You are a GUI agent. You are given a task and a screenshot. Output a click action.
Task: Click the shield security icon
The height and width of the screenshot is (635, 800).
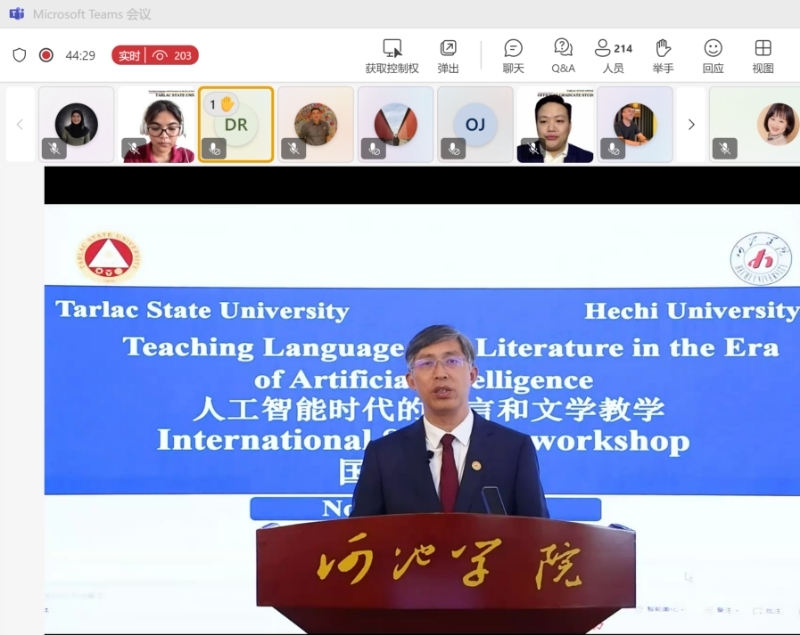tap(19, 55)
